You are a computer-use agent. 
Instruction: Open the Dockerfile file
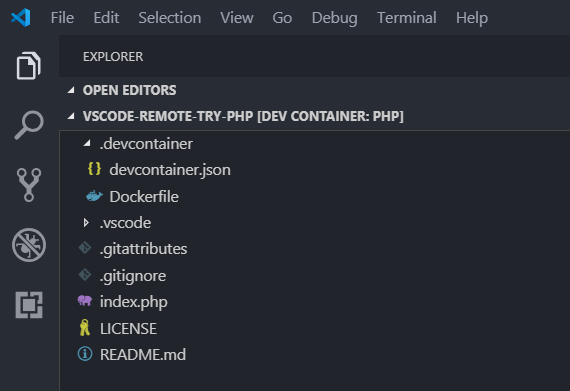click(144, 197)
